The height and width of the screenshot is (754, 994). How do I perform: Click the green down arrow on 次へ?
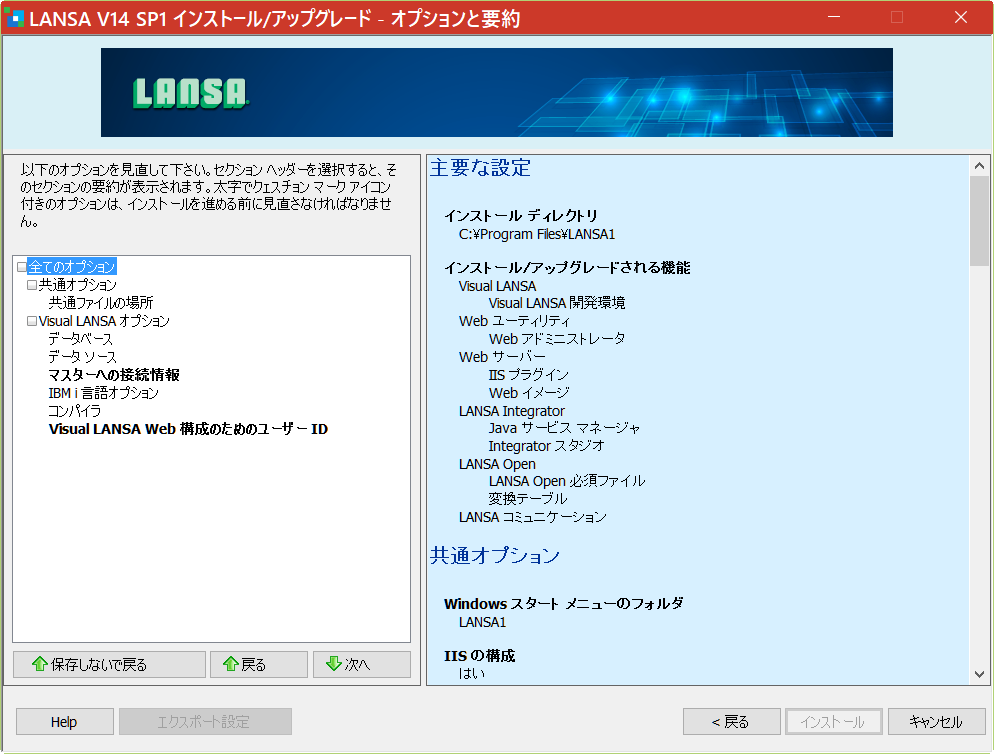[334, 664]
